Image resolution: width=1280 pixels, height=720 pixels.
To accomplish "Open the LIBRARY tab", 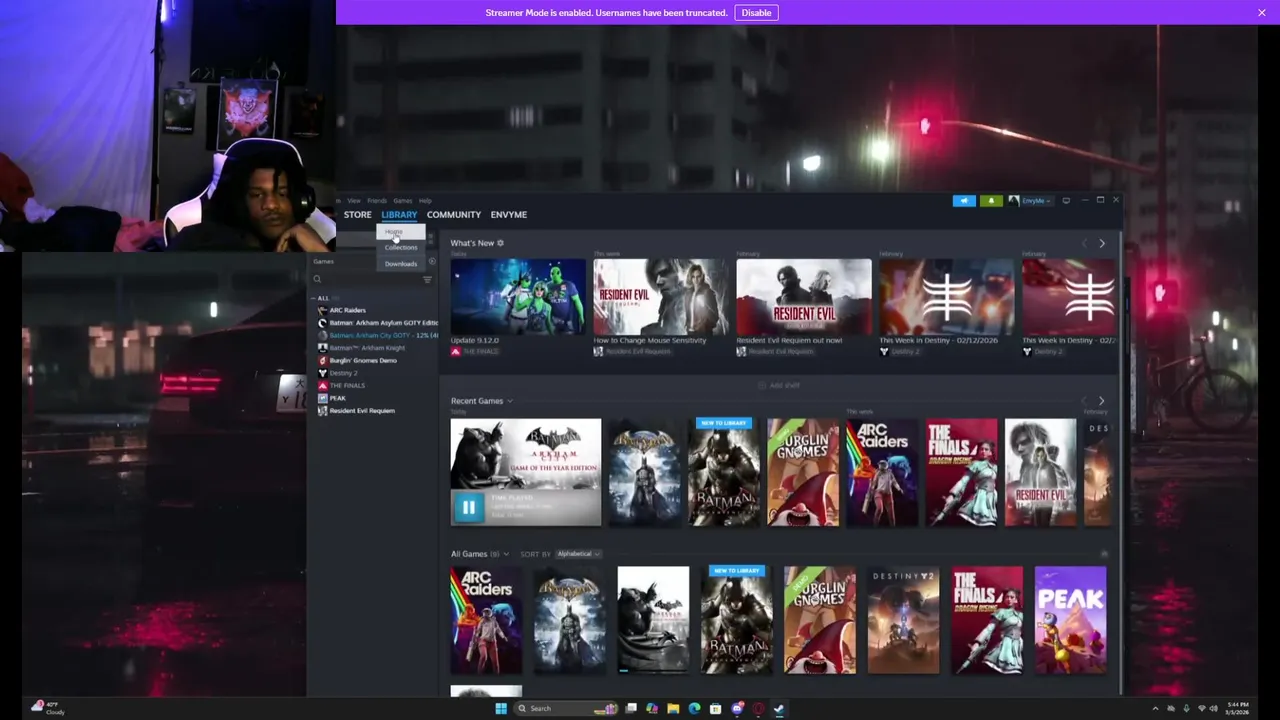I will tap(399, 215).
